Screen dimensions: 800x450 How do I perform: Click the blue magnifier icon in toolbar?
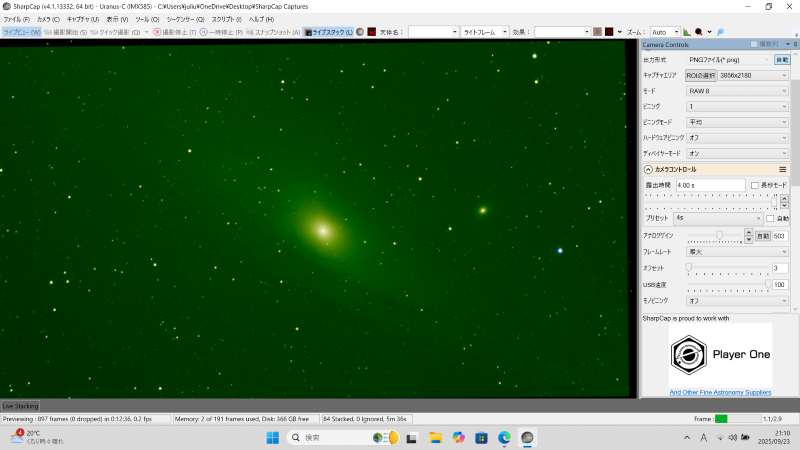[x=720, y=32]
